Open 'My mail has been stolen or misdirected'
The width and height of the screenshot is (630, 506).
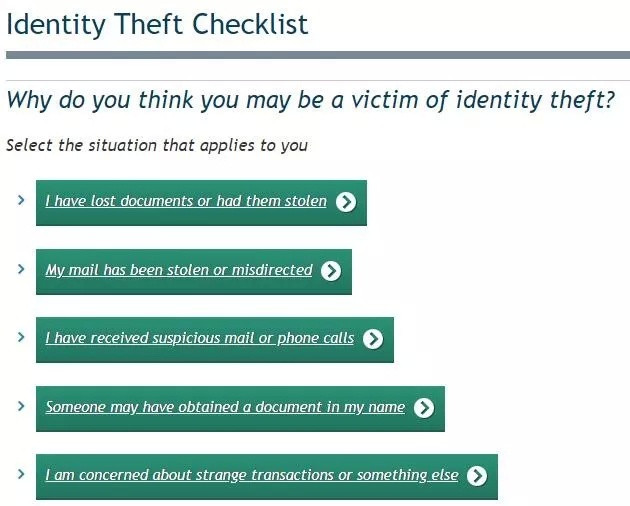tap(179, 270)
